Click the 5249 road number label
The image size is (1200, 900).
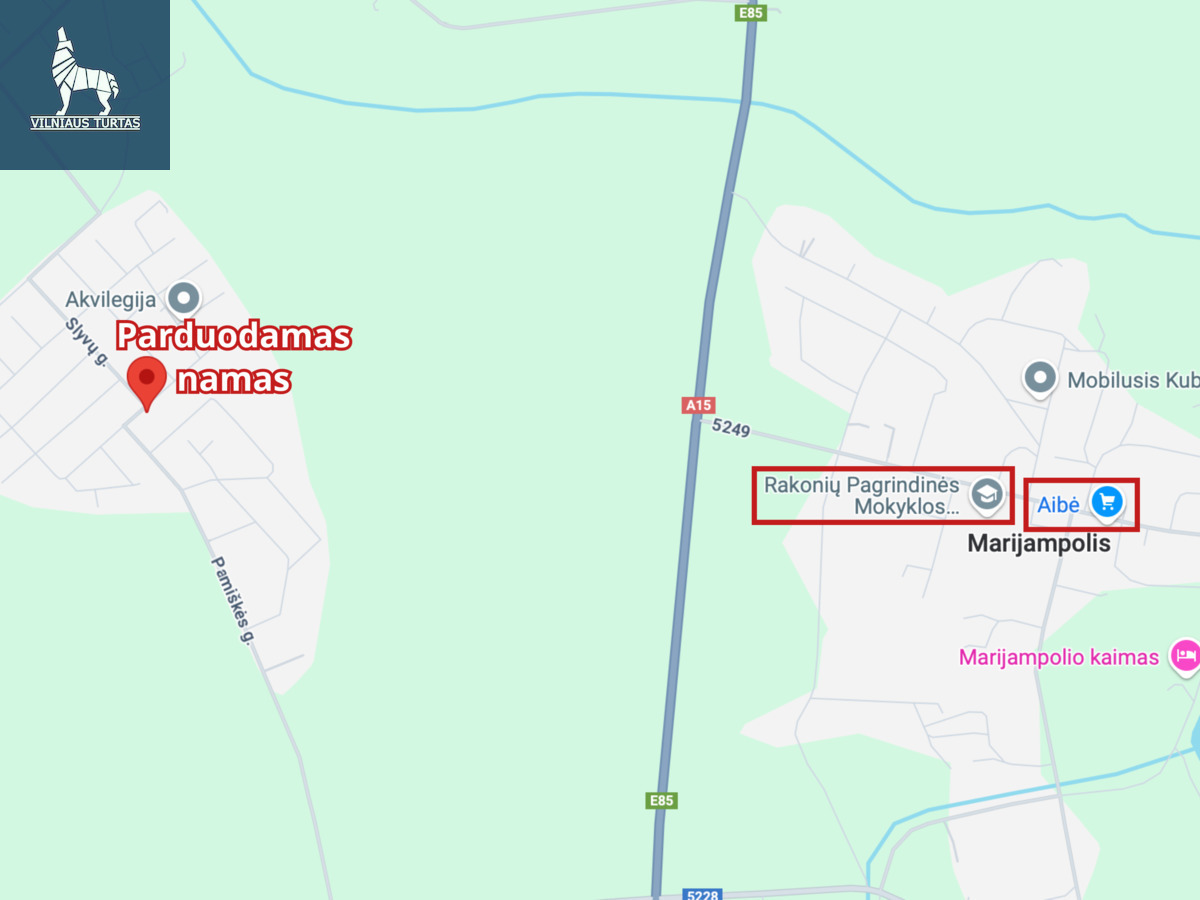click(x=731, y=427)
